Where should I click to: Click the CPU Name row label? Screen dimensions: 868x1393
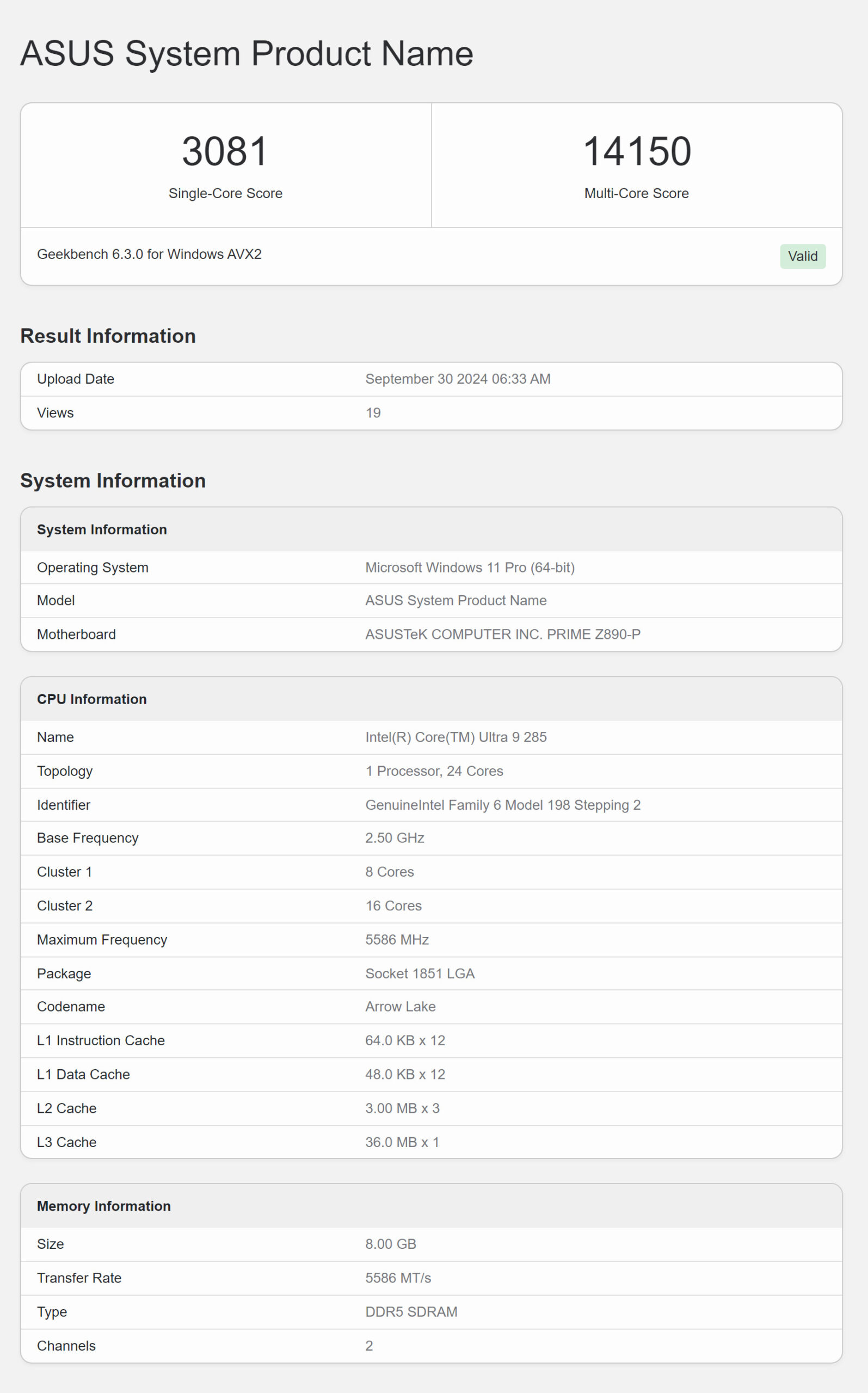(x=55, y=737)
